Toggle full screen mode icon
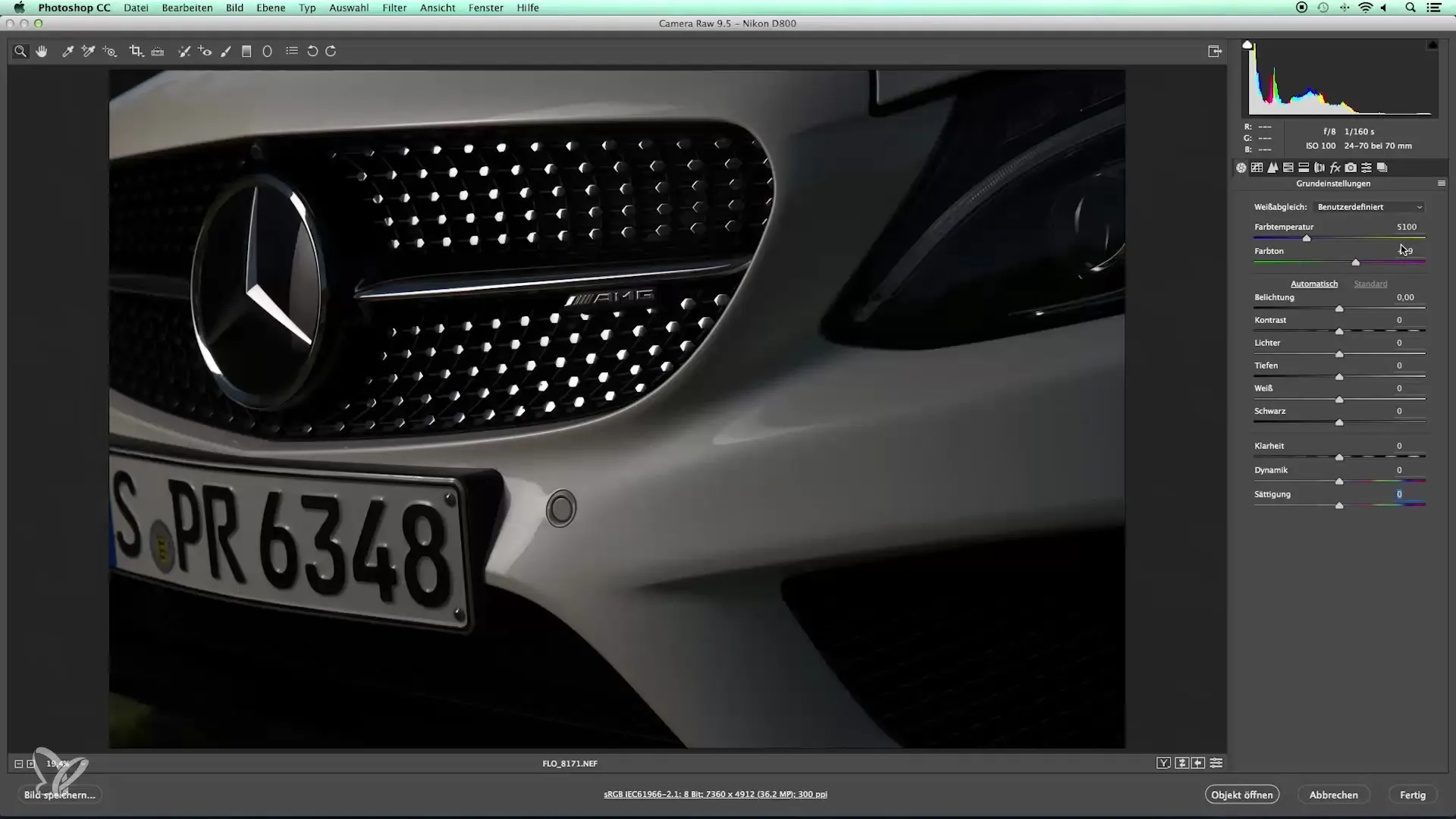The width and height of the screenshot is (1456, 819). (x=1215, y=52)
